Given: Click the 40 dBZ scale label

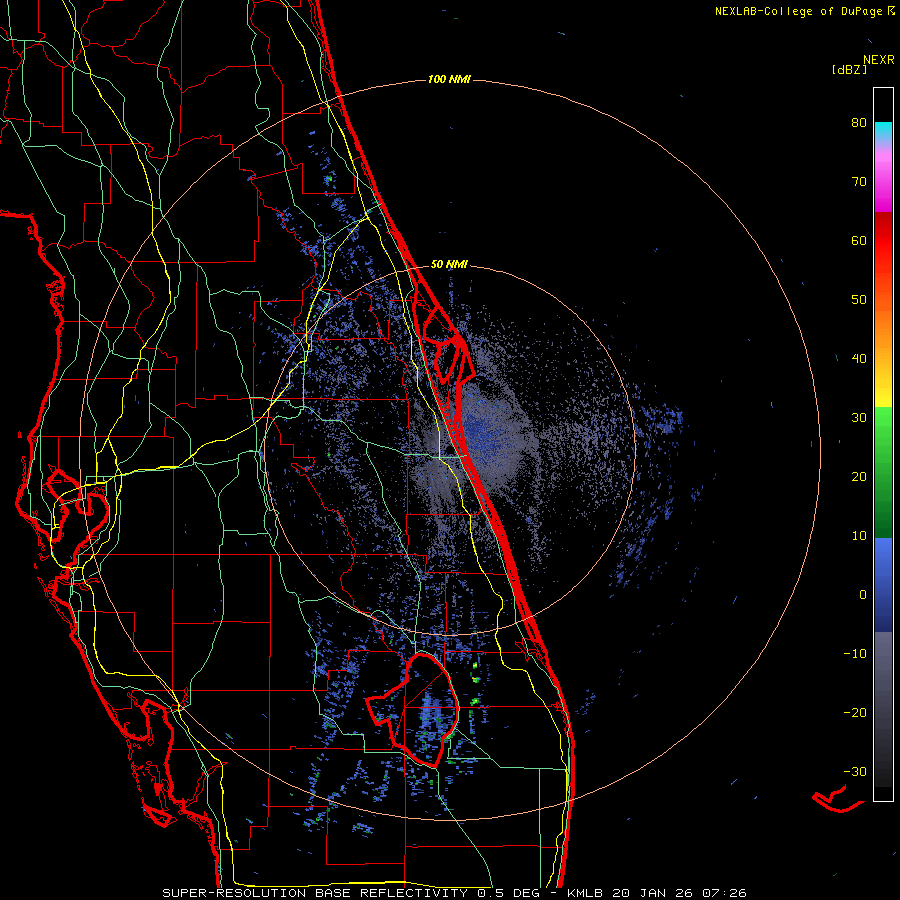Looking at the screenshot, I should pos(859,359).
